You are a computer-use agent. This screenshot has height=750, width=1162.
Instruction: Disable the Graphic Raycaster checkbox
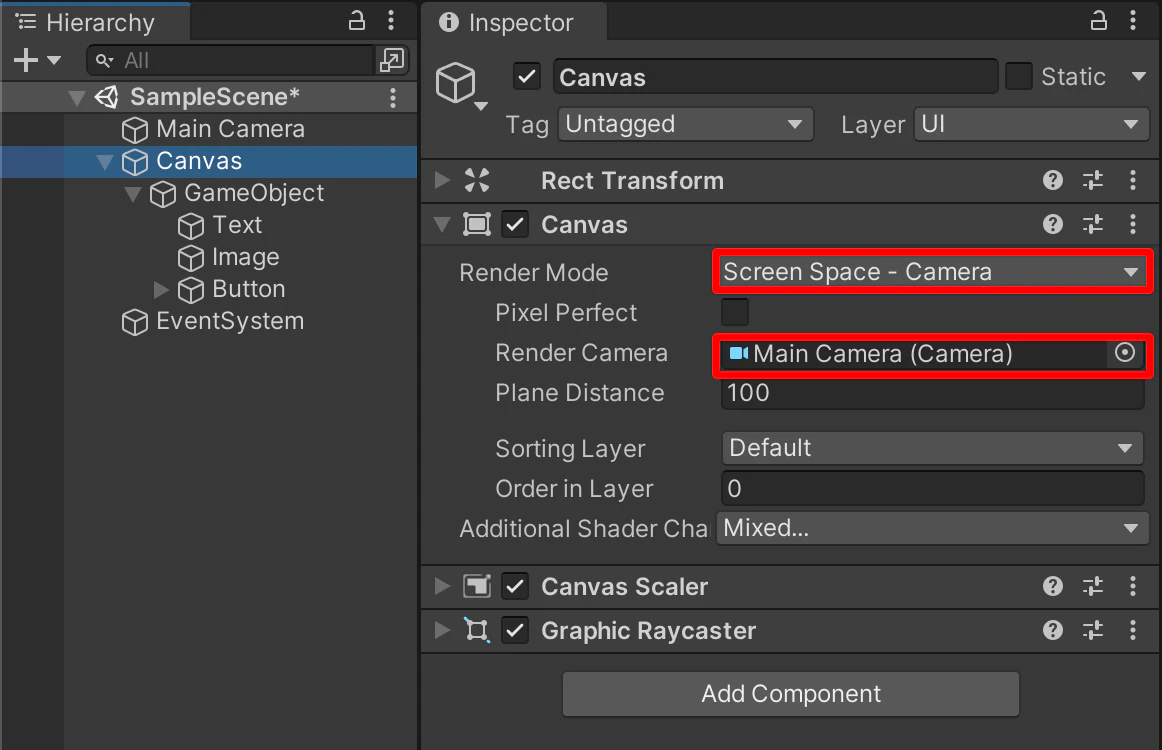pyautogui.click(x=515, y=631)
